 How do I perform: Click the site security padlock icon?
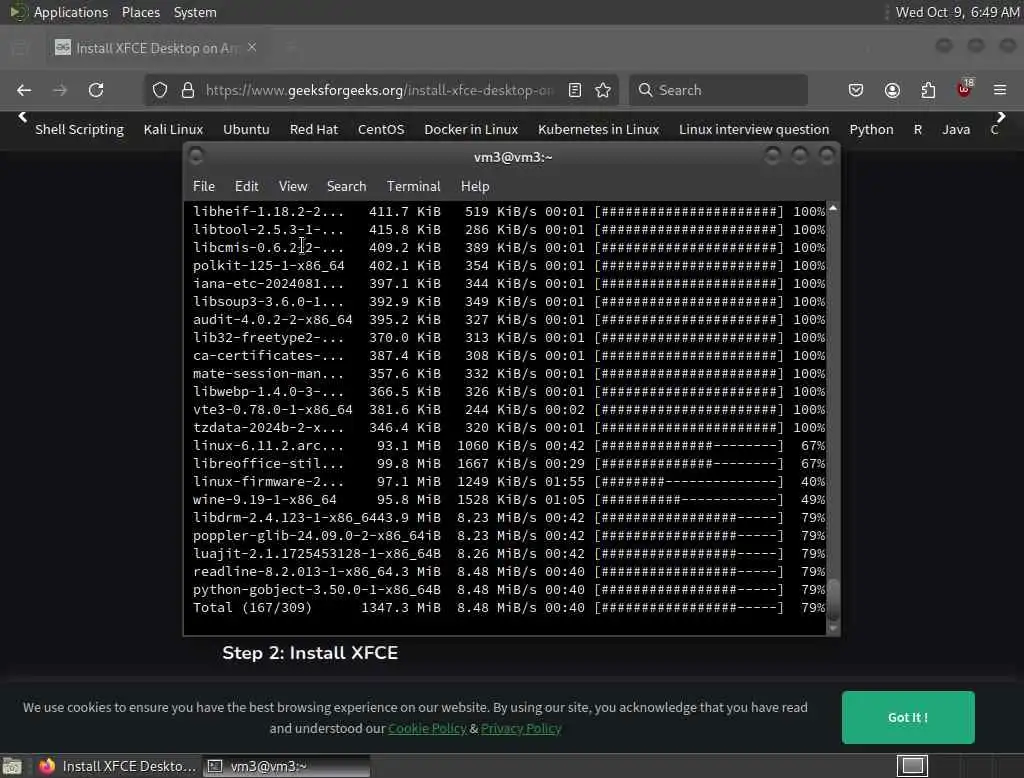tap(188, 90)
